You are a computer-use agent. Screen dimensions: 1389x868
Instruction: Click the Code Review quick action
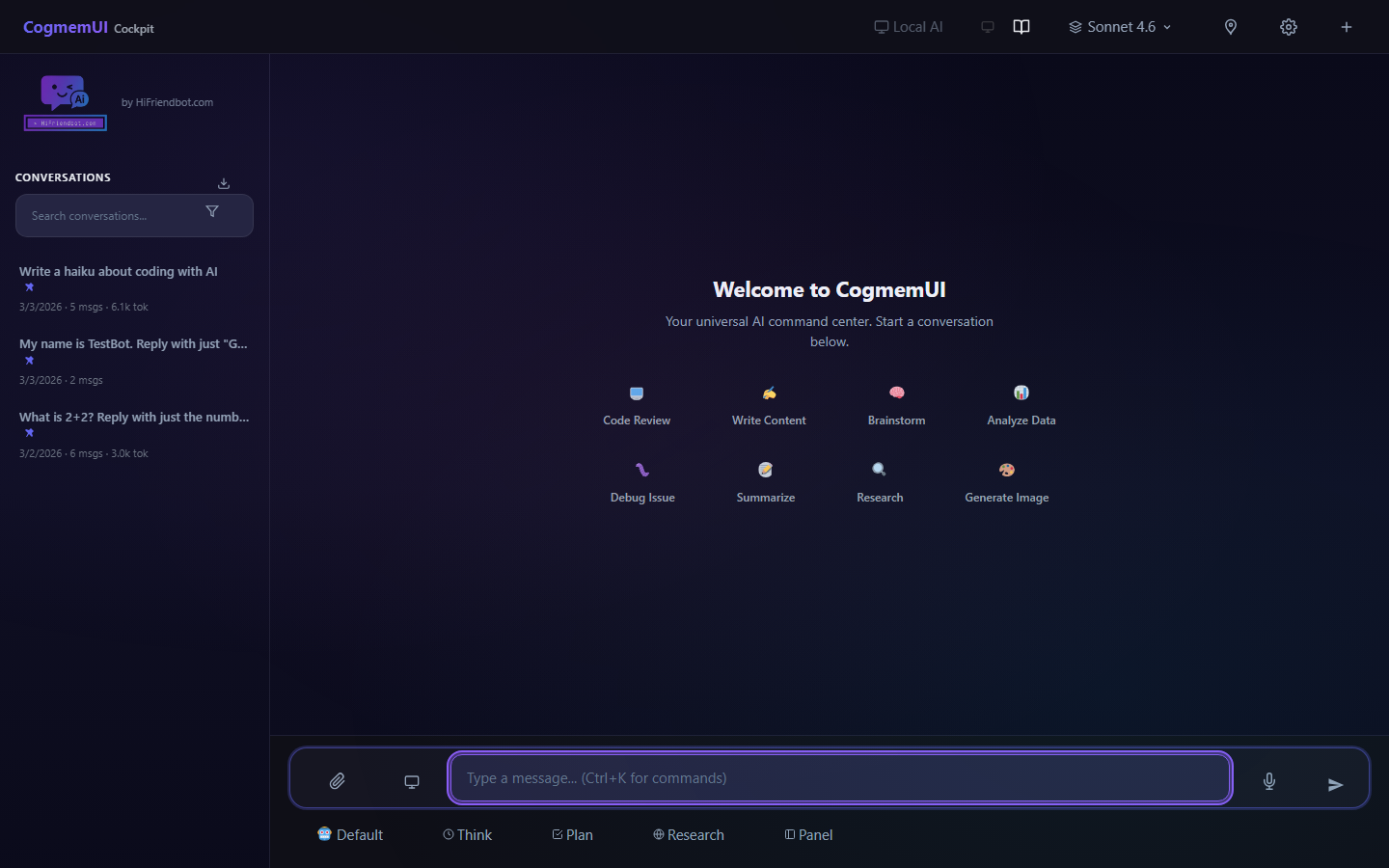[x=637, y=406]
